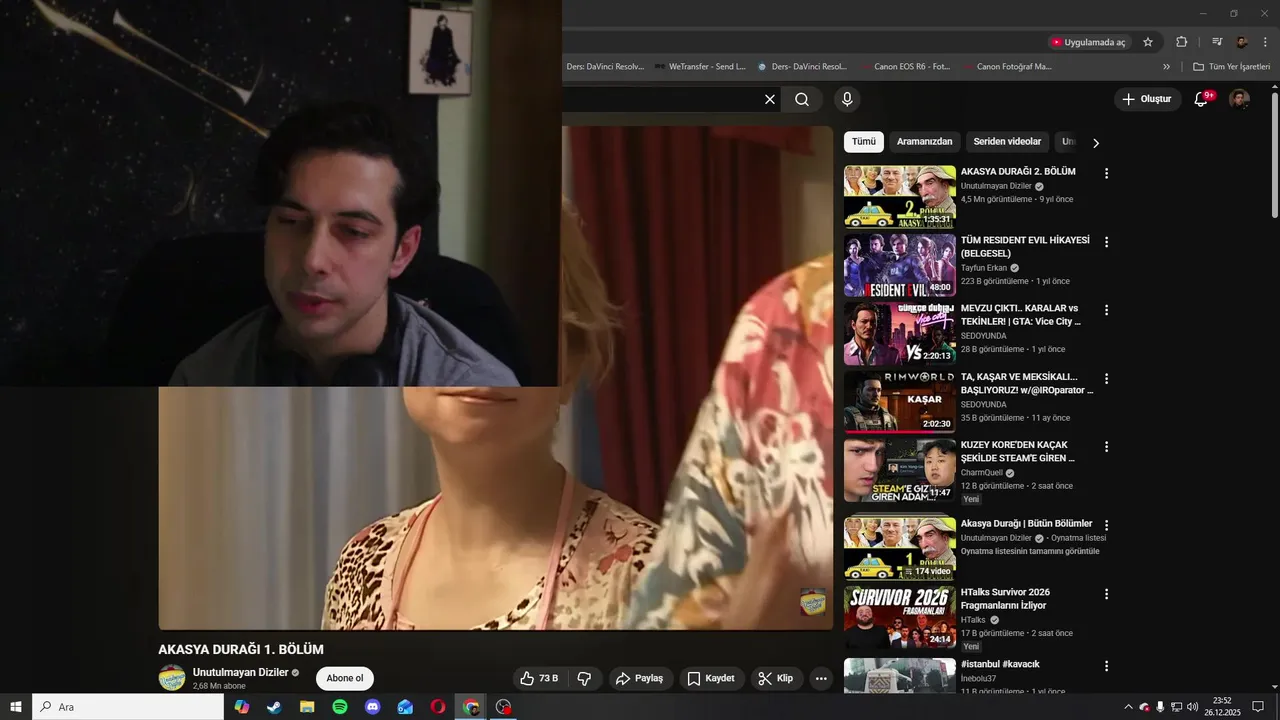The image size is (1280, 720).
Task: Open the WeTransfer bookmark
Action: 700,67
